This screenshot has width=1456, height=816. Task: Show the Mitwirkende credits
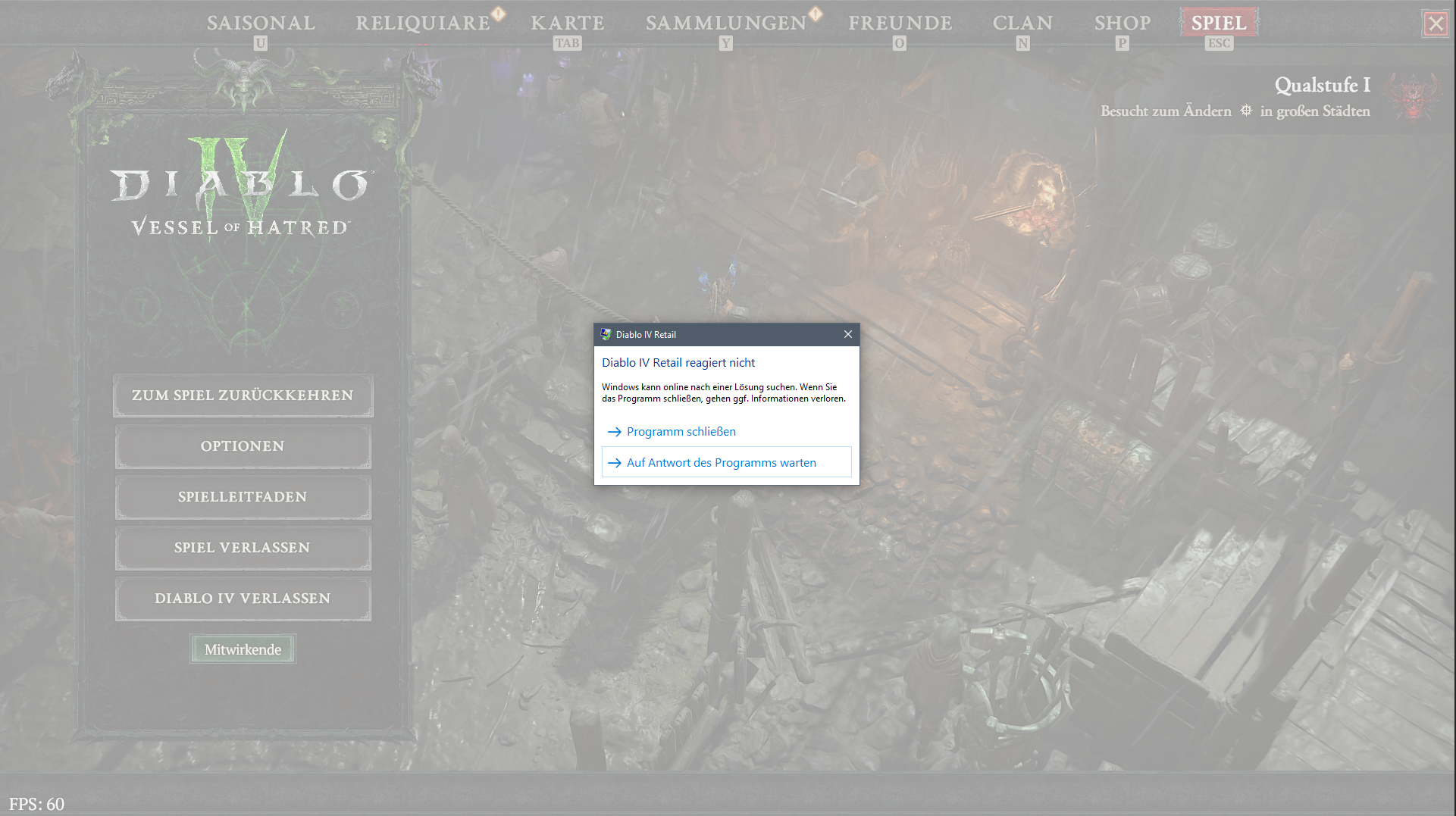pyautogui.click(x=243, y=649)
